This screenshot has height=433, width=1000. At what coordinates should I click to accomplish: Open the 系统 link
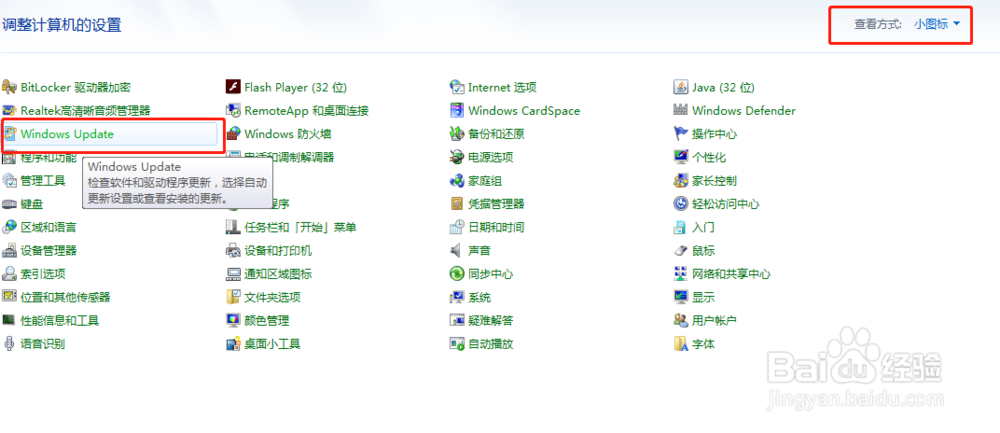click(x=479, y=297)
